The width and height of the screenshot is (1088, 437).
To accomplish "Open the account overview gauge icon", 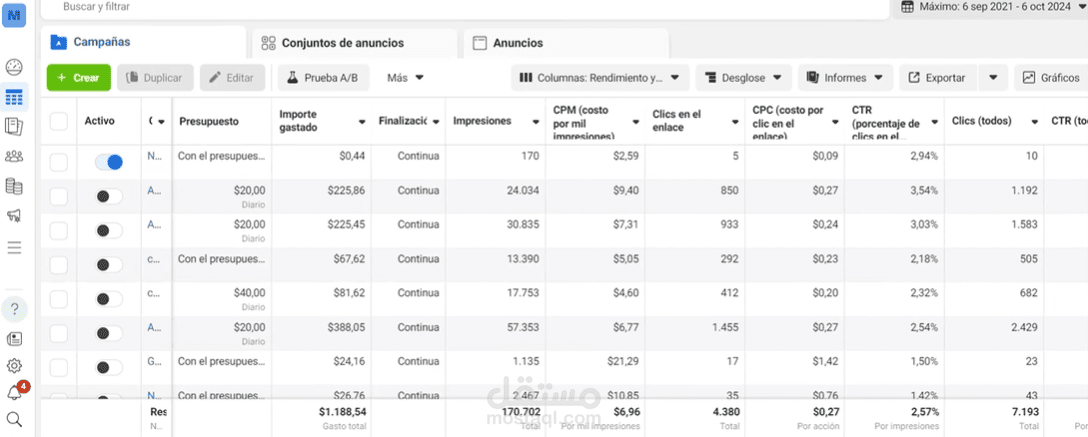I will [14, 68].
